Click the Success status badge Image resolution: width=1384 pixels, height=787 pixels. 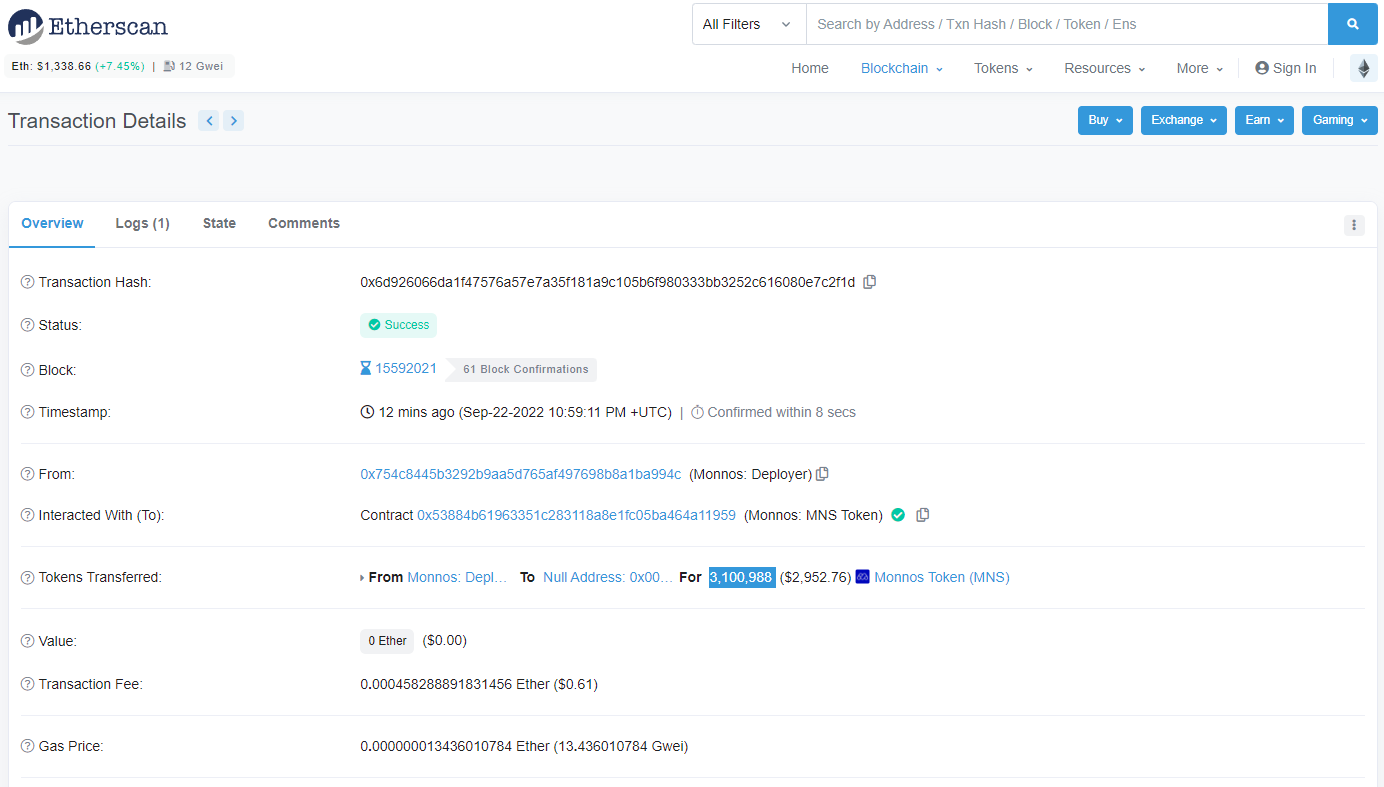coord(398,325)
